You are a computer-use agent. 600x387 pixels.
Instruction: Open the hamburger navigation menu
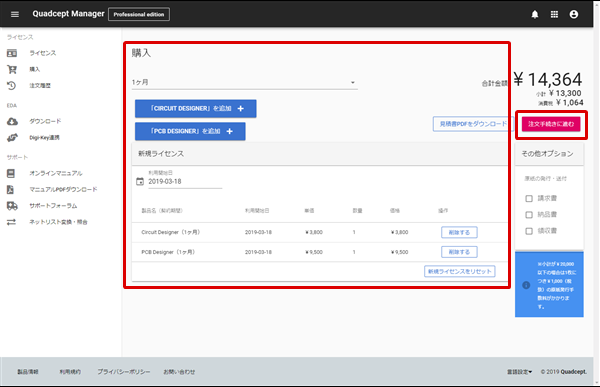tap(15, 14)
